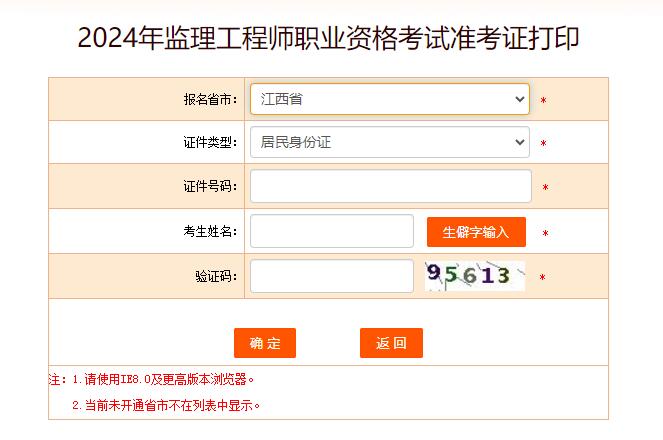Viewport: 663px width, 440px height.
Task: Click the note about 未开通省市
Action: pos(166,406)
